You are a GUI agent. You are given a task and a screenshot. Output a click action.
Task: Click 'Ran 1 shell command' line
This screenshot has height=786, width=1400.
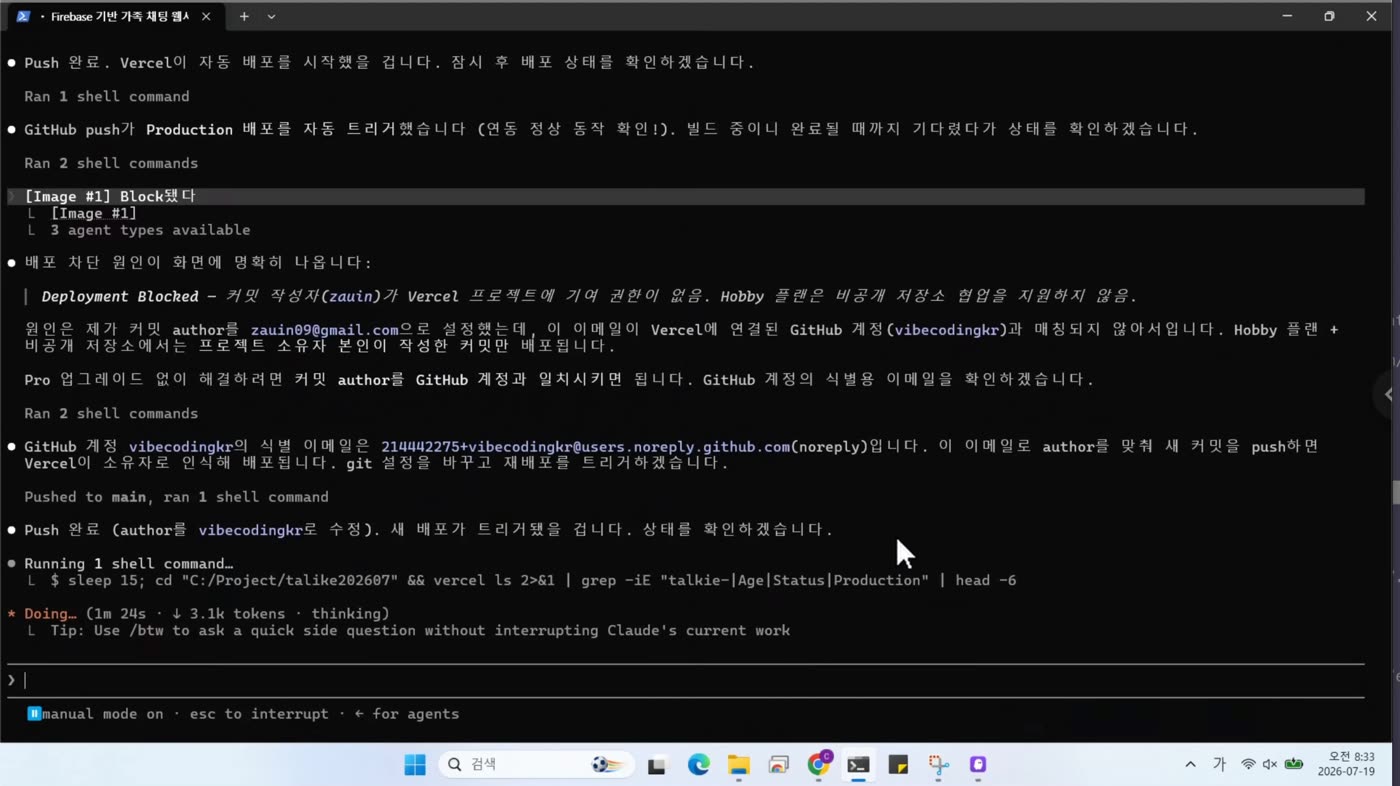click(x=107, y=96)
